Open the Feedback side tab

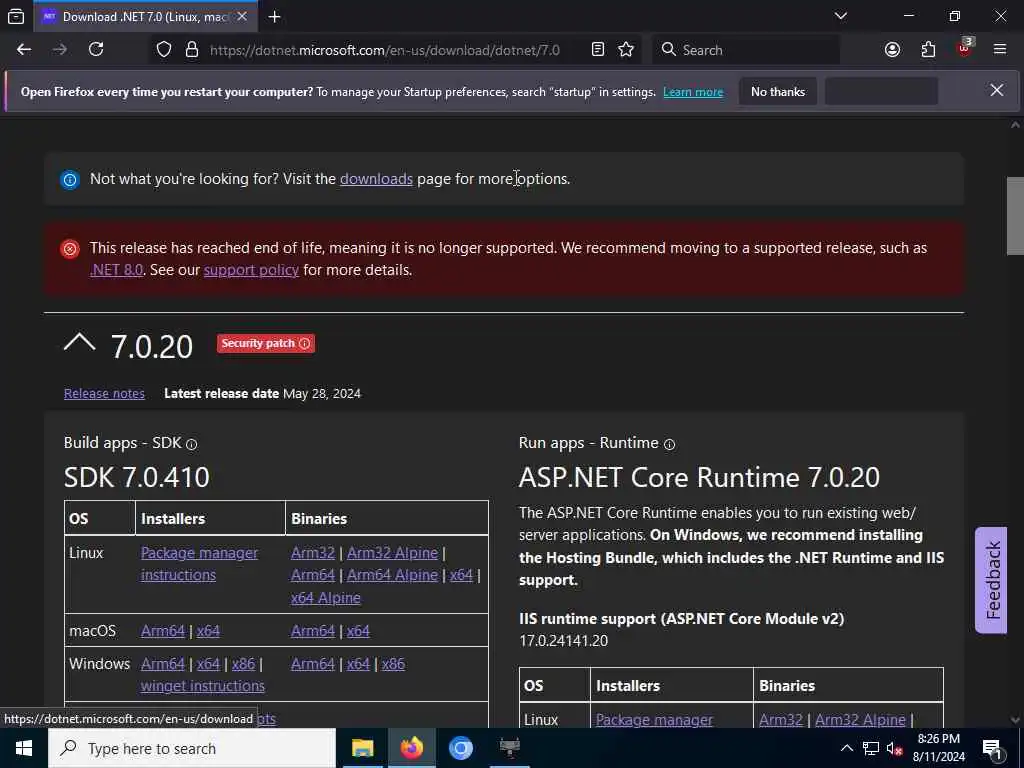pos(992,580)
